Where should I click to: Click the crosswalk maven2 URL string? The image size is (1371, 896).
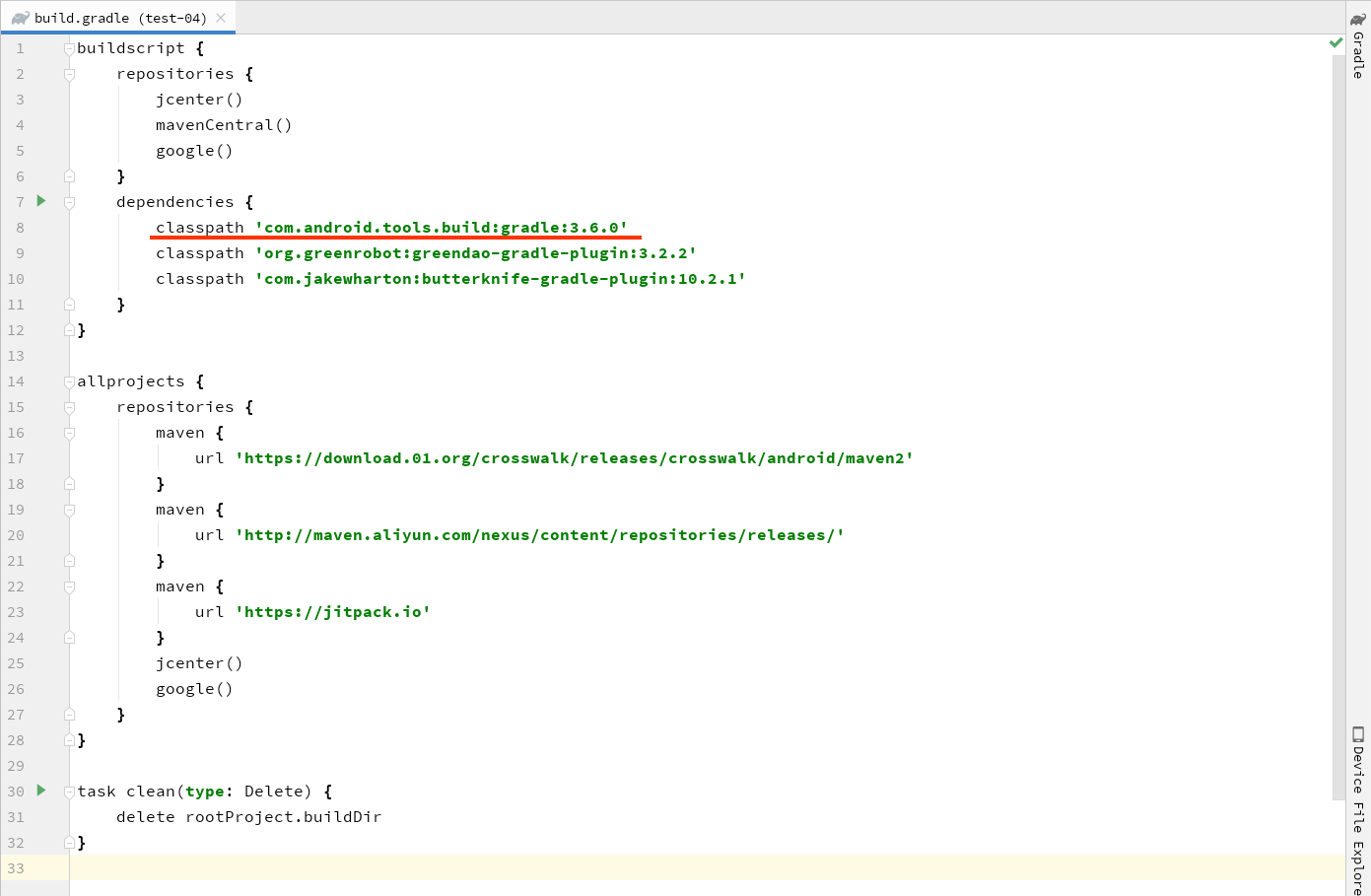(574, 458)
